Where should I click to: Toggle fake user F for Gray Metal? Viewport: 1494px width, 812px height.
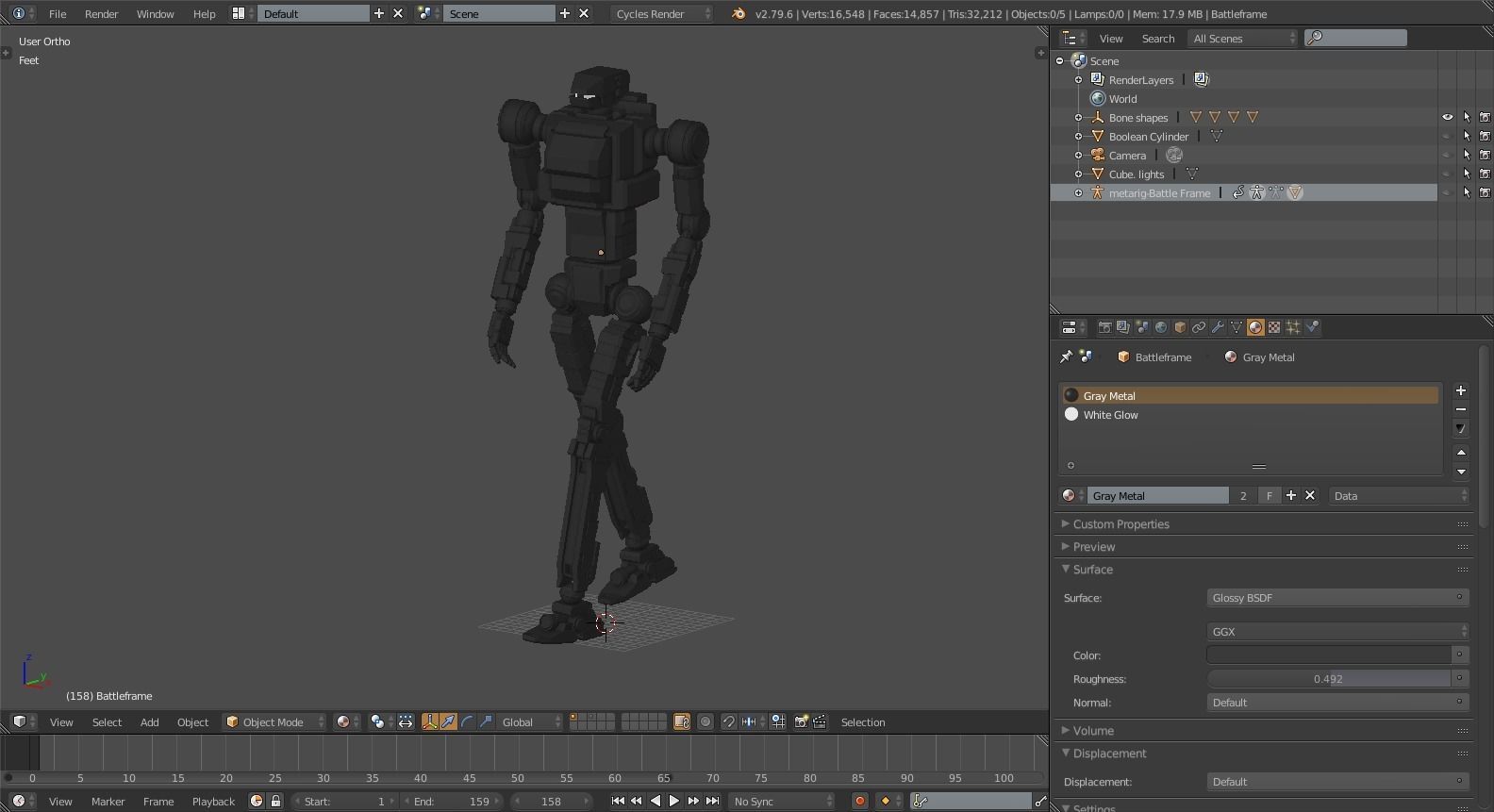pyautogui.click(x=1270, y=496)
